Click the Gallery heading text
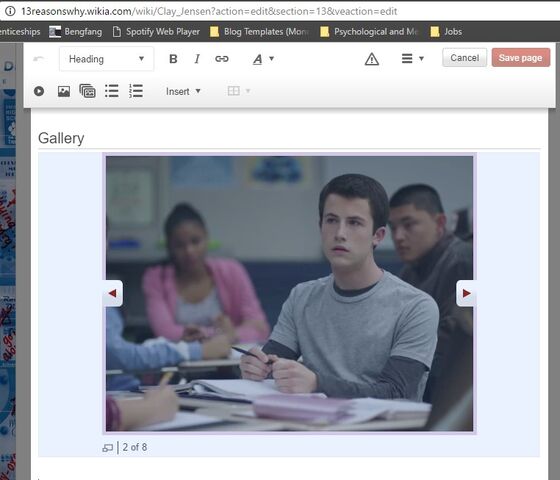The width and height of the screenshot is (560, 480). 61,138
